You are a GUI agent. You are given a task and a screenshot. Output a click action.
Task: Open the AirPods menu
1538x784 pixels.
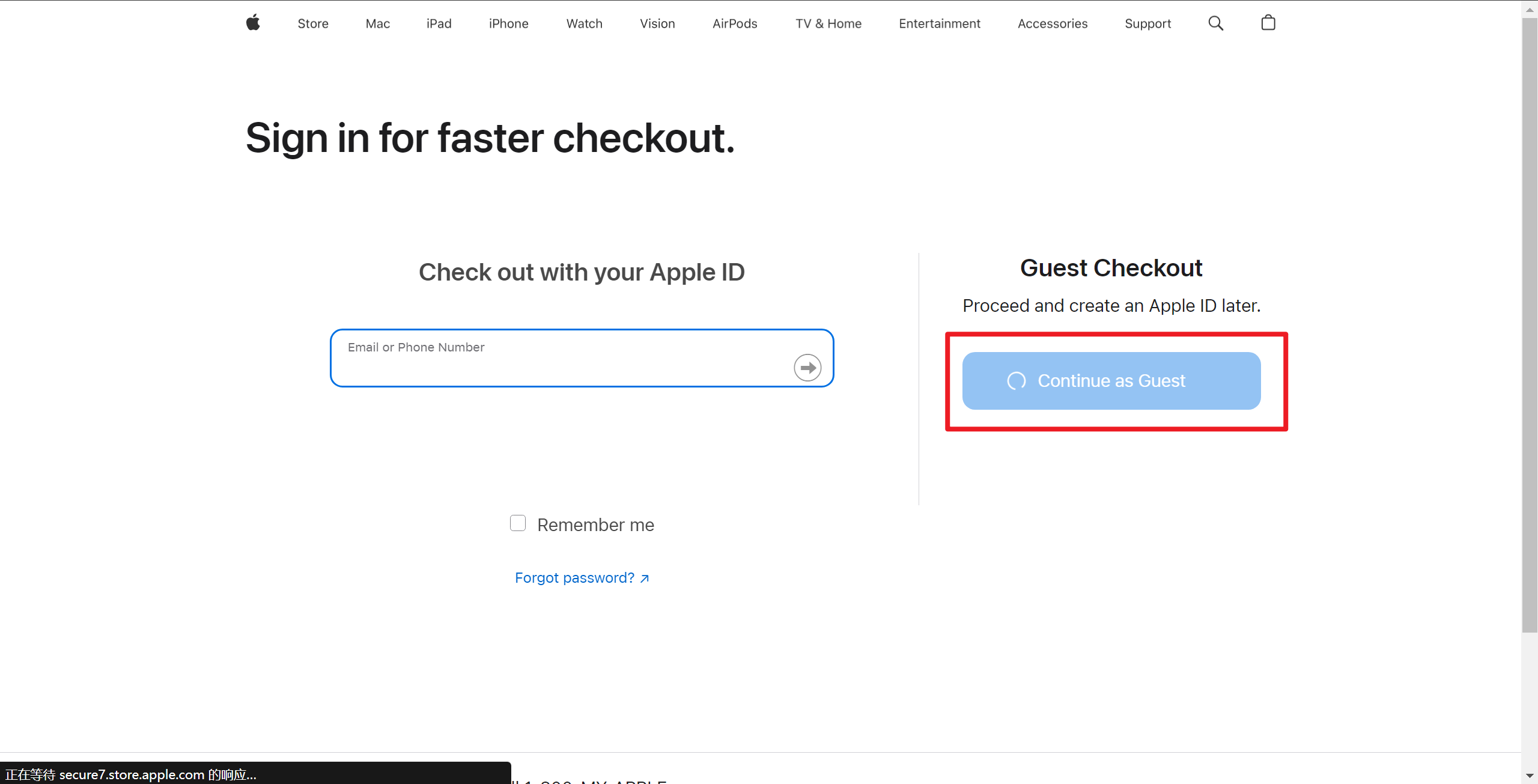click(735, 23)
